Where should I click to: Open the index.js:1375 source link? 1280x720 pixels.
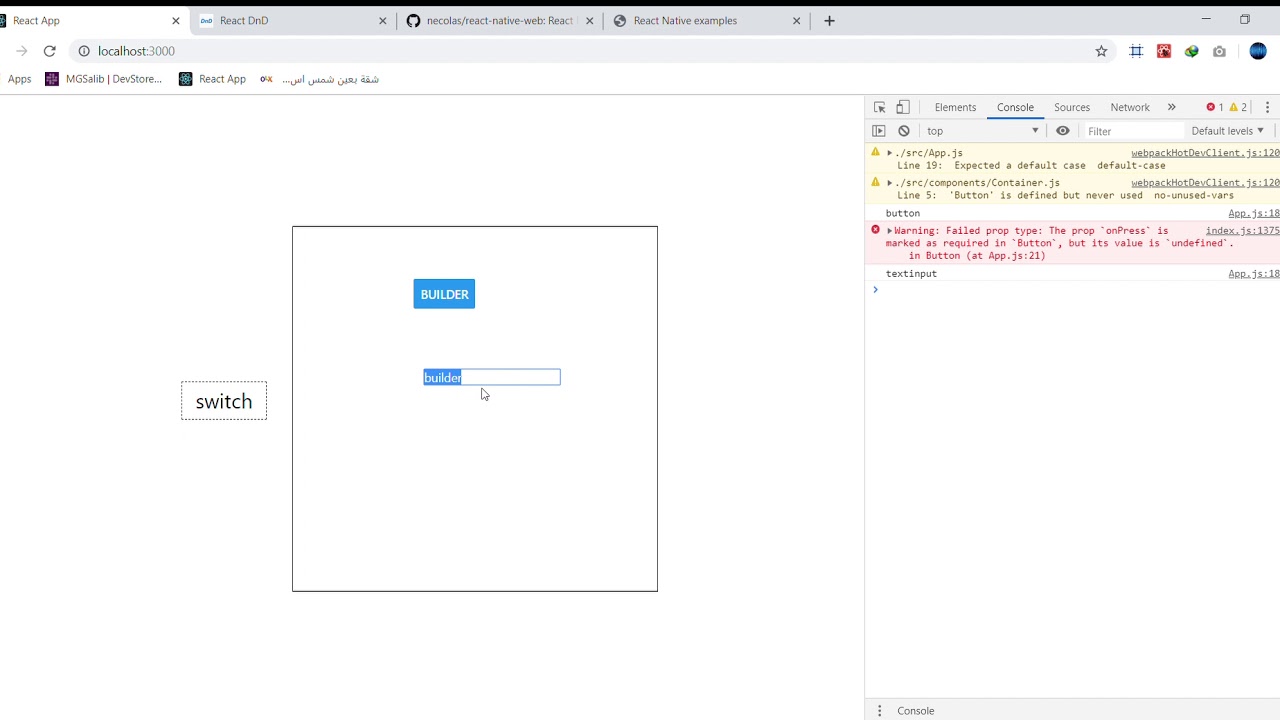pyautogui.click(x=1242, y=231)
